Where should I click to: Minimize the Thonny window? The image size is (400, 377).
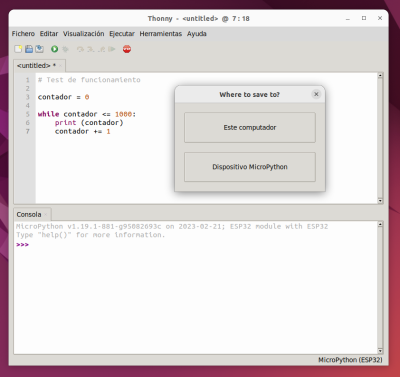pos(348,19)
